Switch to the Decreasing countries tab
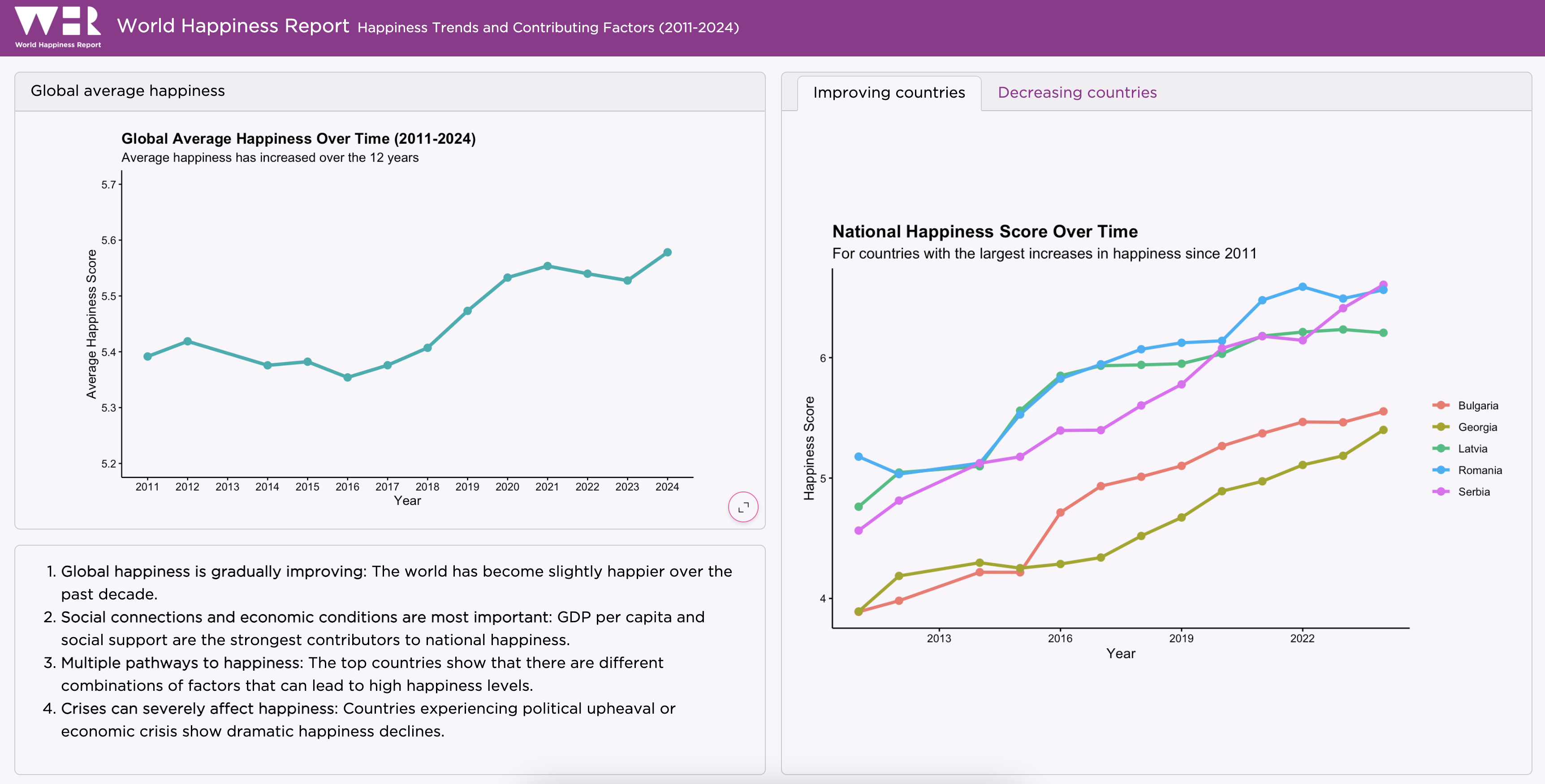Screen dimensions: 1545x784 [1077, 92]
